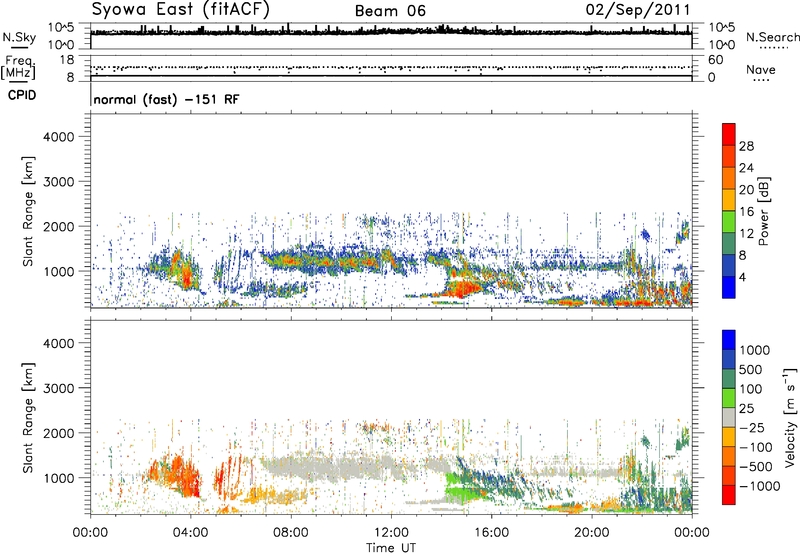This screenshot has width=800, height=554.
Task: Click the '-1000' velocity colorbar tick
Action: [x=759, y=486]
